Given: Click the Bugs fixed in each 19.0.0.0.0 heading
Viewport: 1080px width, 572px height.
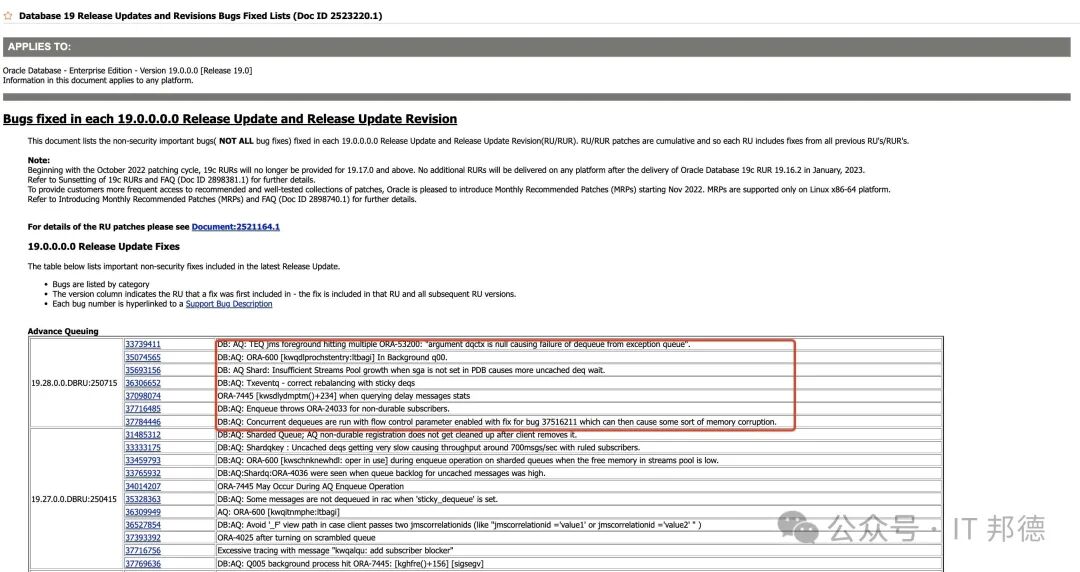Looking at the screenshot, I should [230, 119].
